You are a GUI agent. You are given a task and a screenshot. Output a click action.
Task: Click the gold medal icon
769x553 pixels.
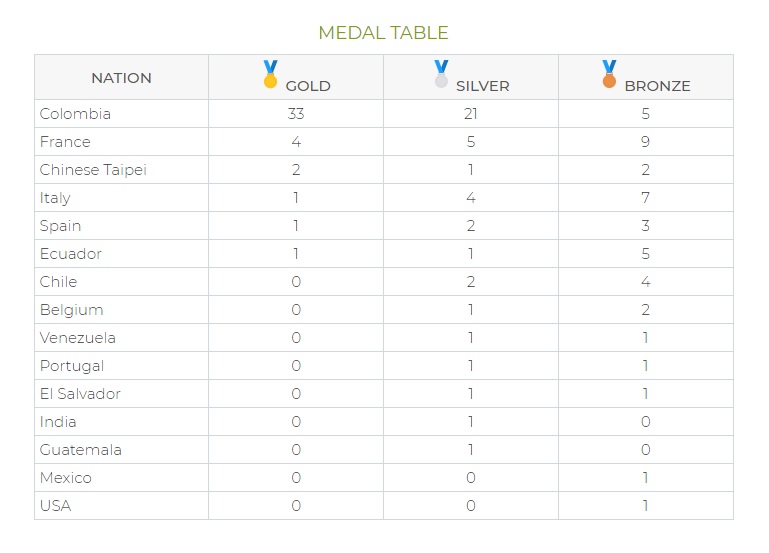tap(270, 74)
